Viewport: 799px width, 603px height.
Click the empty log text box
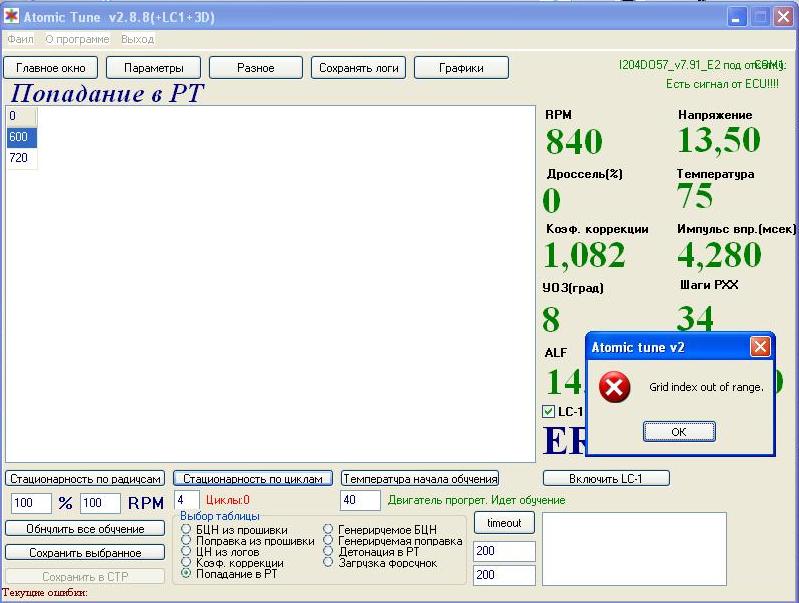pos(634,549)
